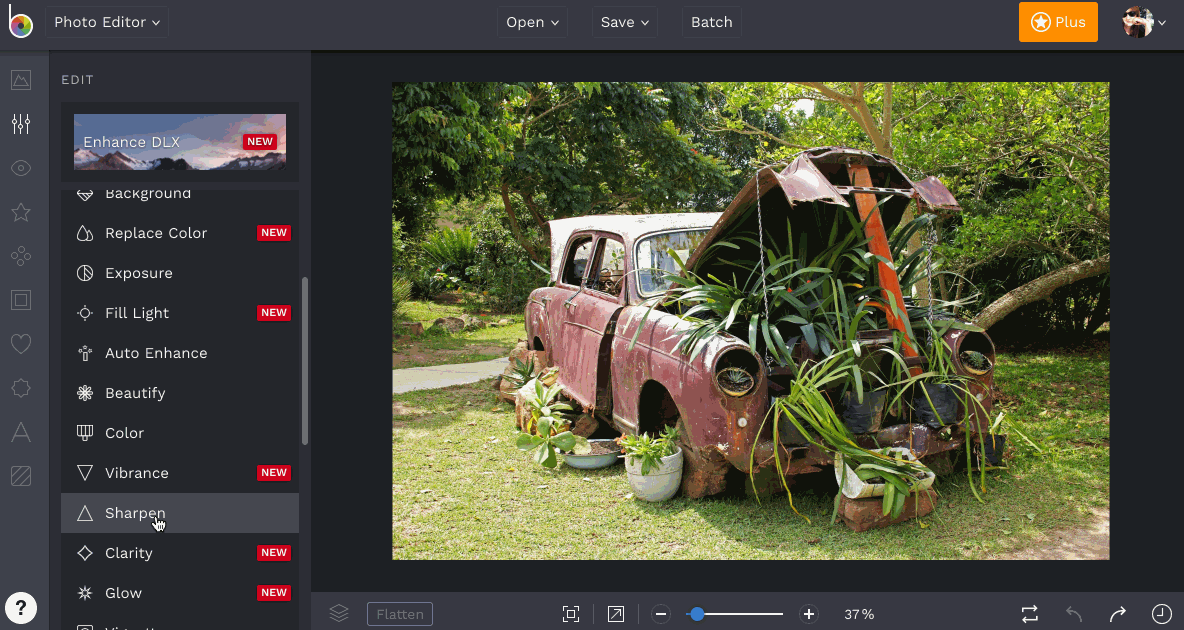Select the Fill Light tool

tap(180, 313)
